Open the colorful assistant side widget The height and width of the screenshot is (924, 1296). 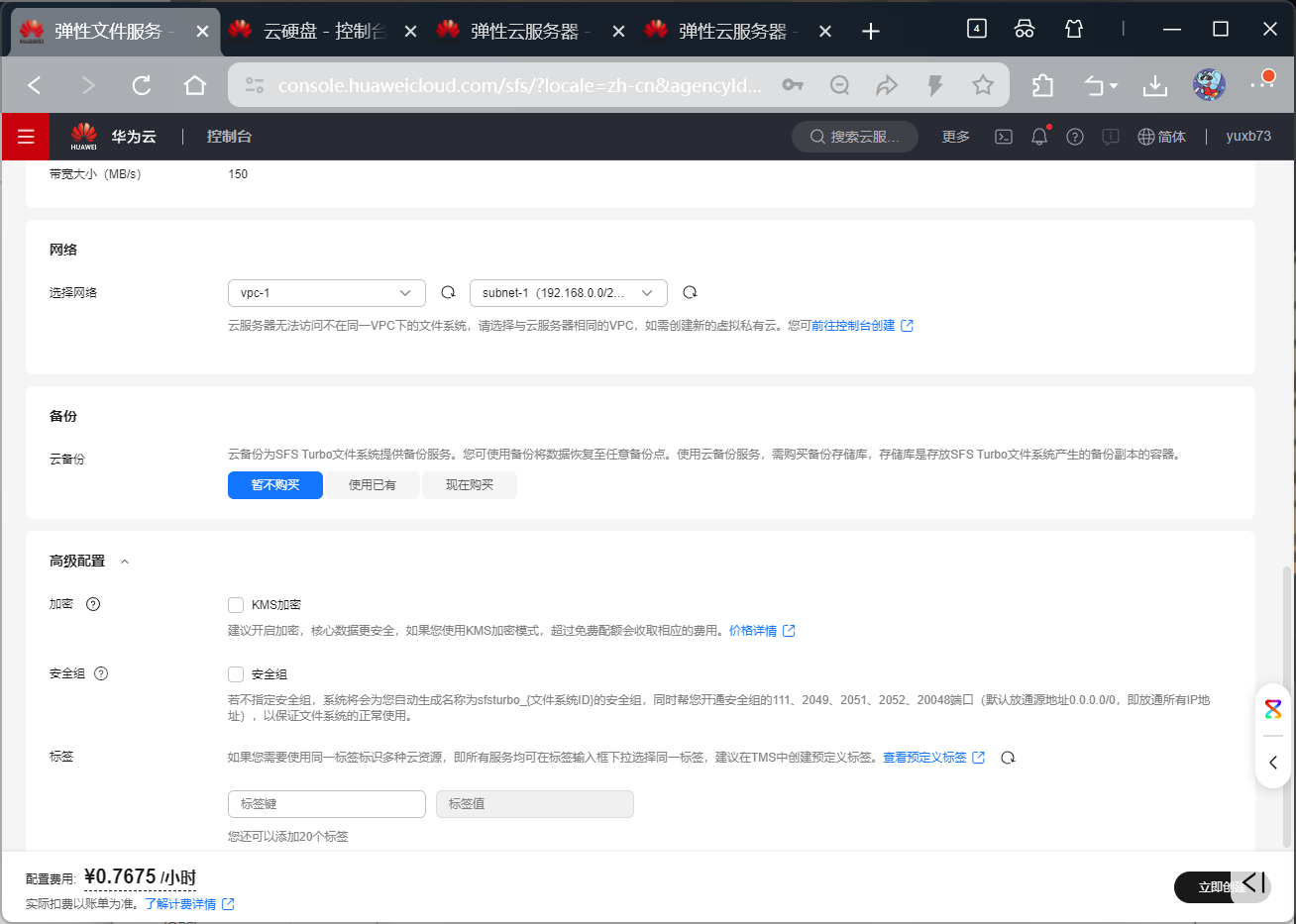[x=1273, y=709]
